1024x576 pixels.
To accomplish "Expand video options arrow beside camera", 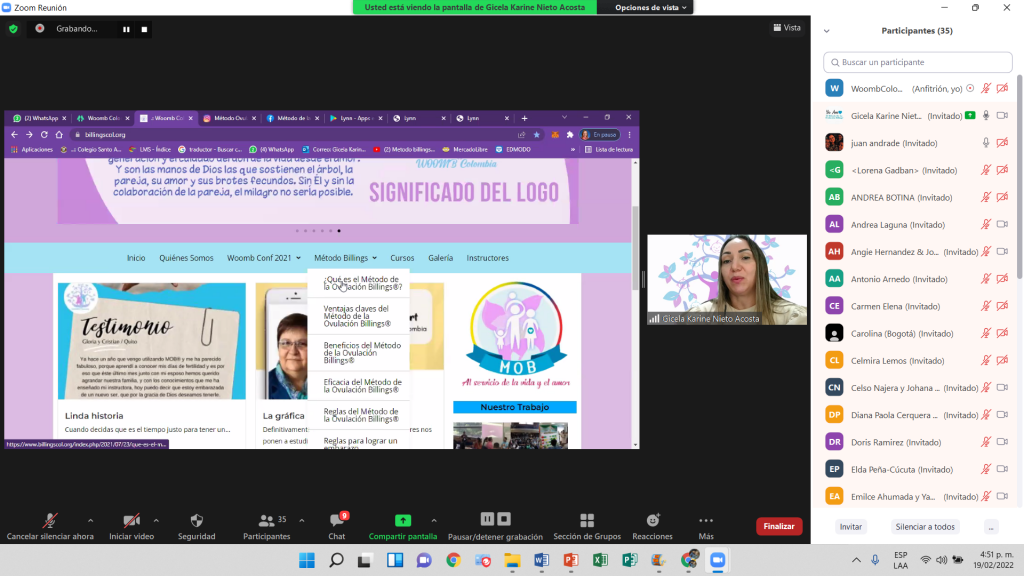I will point(156,520).
